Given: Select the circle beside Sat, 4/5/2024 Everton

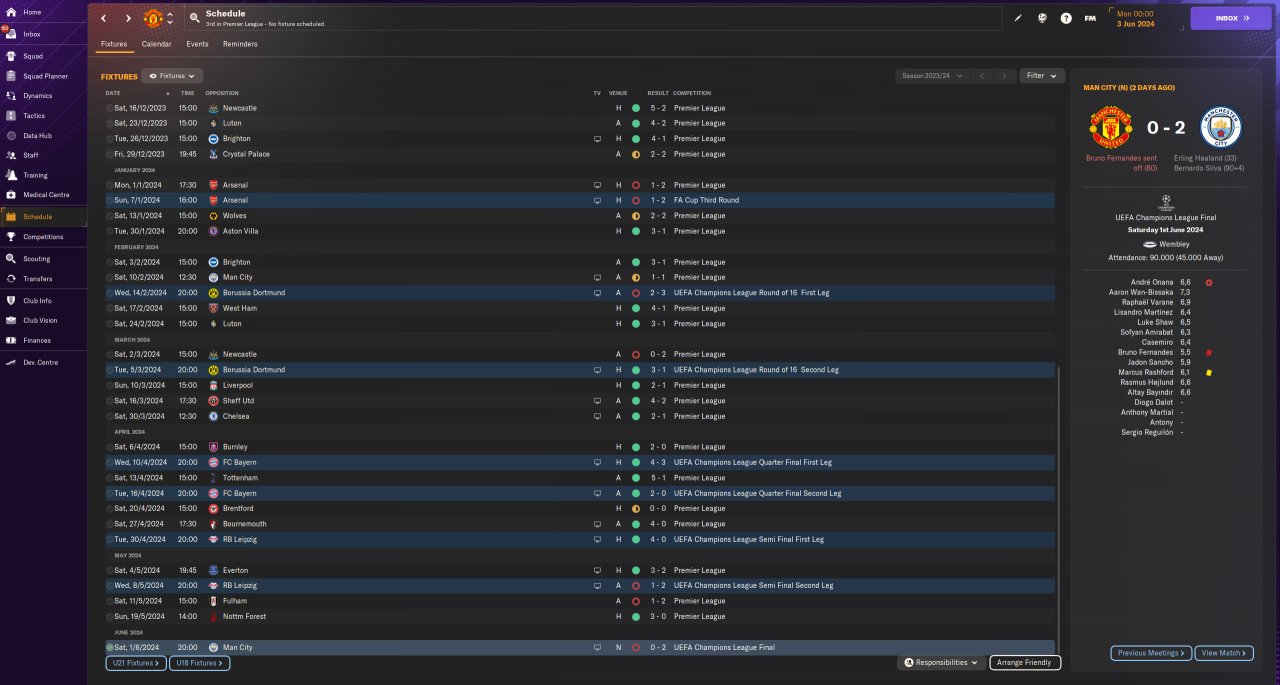Looking at the screenshot, I should pos(109,570).
